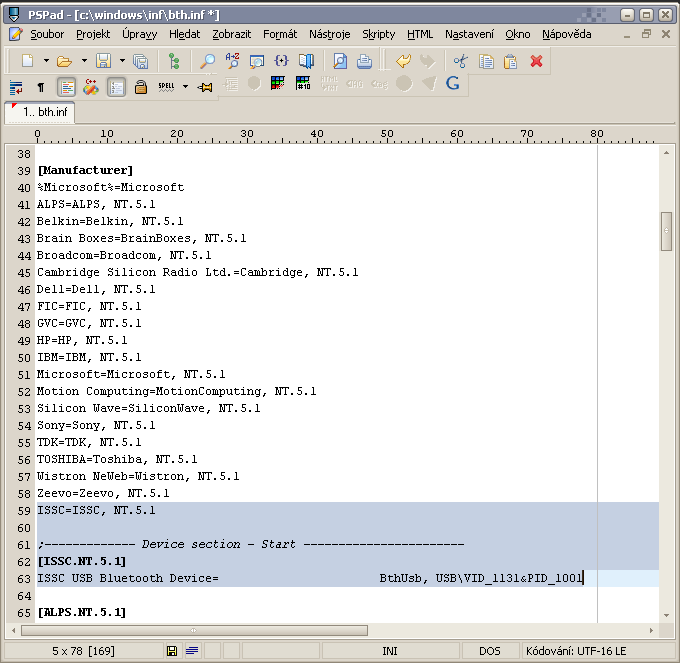Open the Soubor menu
This screenshot has height=663, width=680.
coord(47,34)
